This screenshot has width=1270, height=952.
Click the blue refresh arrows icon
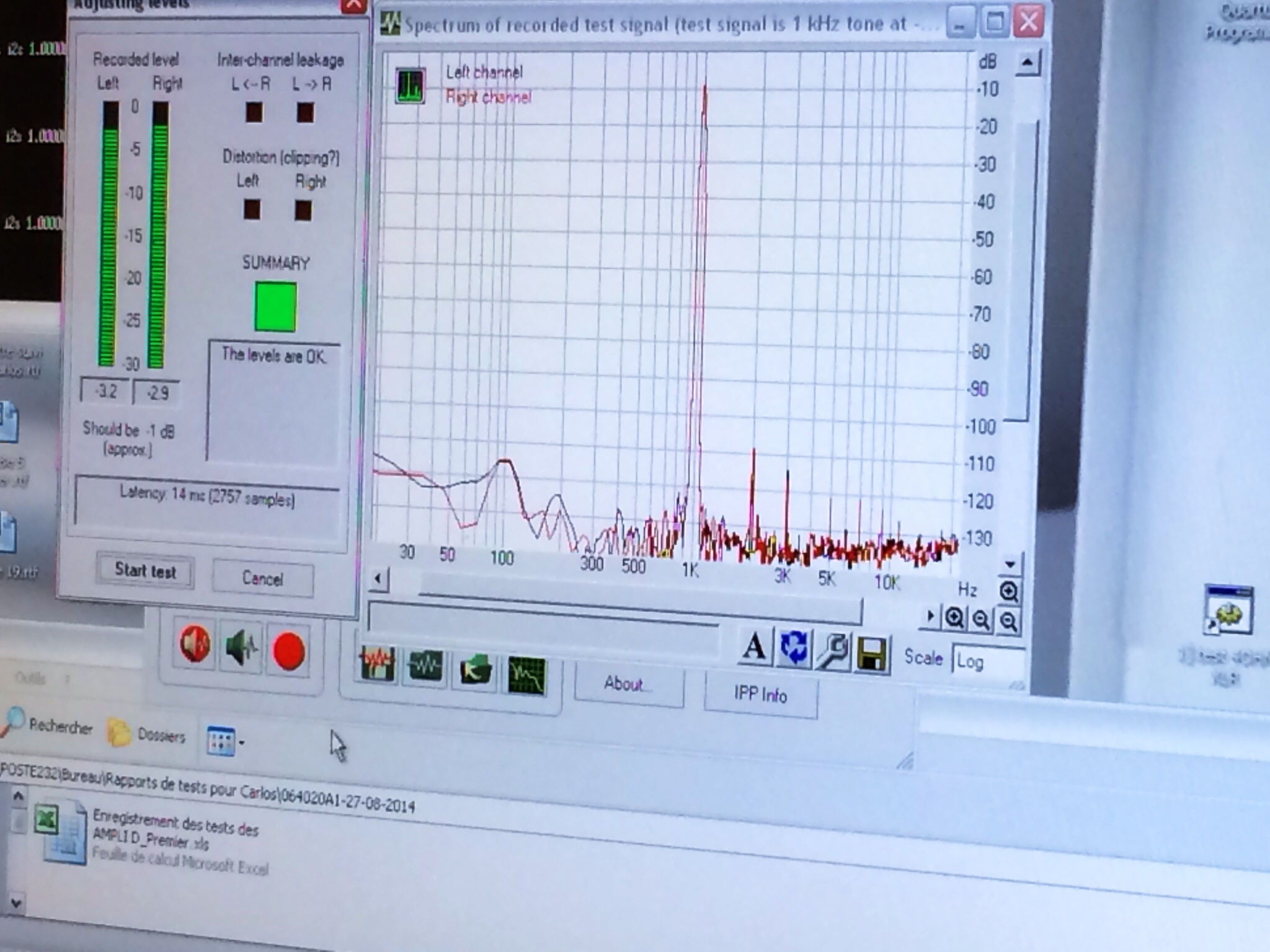(x=794, y=648)
